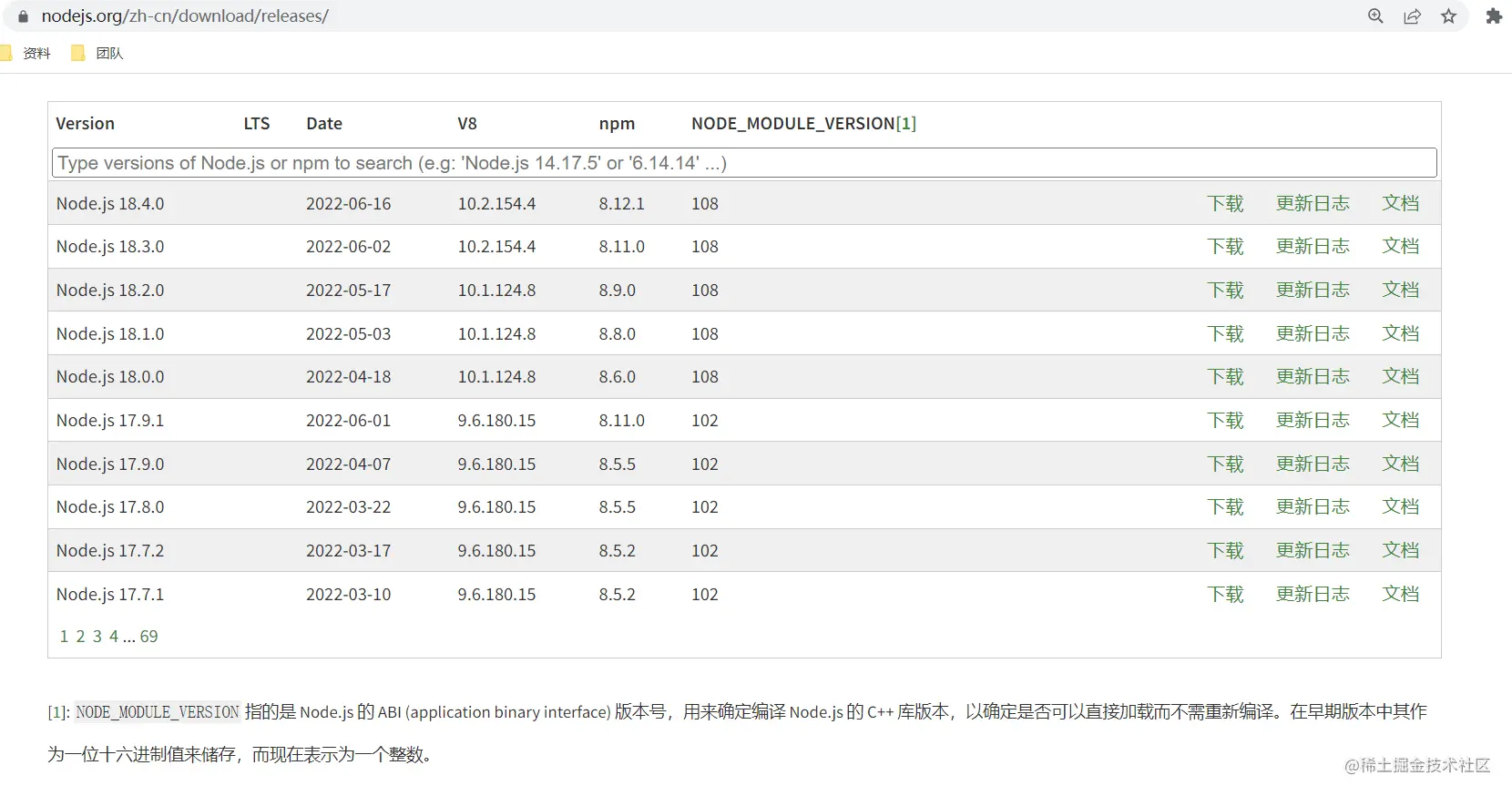Click the LTS column header
Viewport: 1512px width, 796px height.
[x=257, y=124]
